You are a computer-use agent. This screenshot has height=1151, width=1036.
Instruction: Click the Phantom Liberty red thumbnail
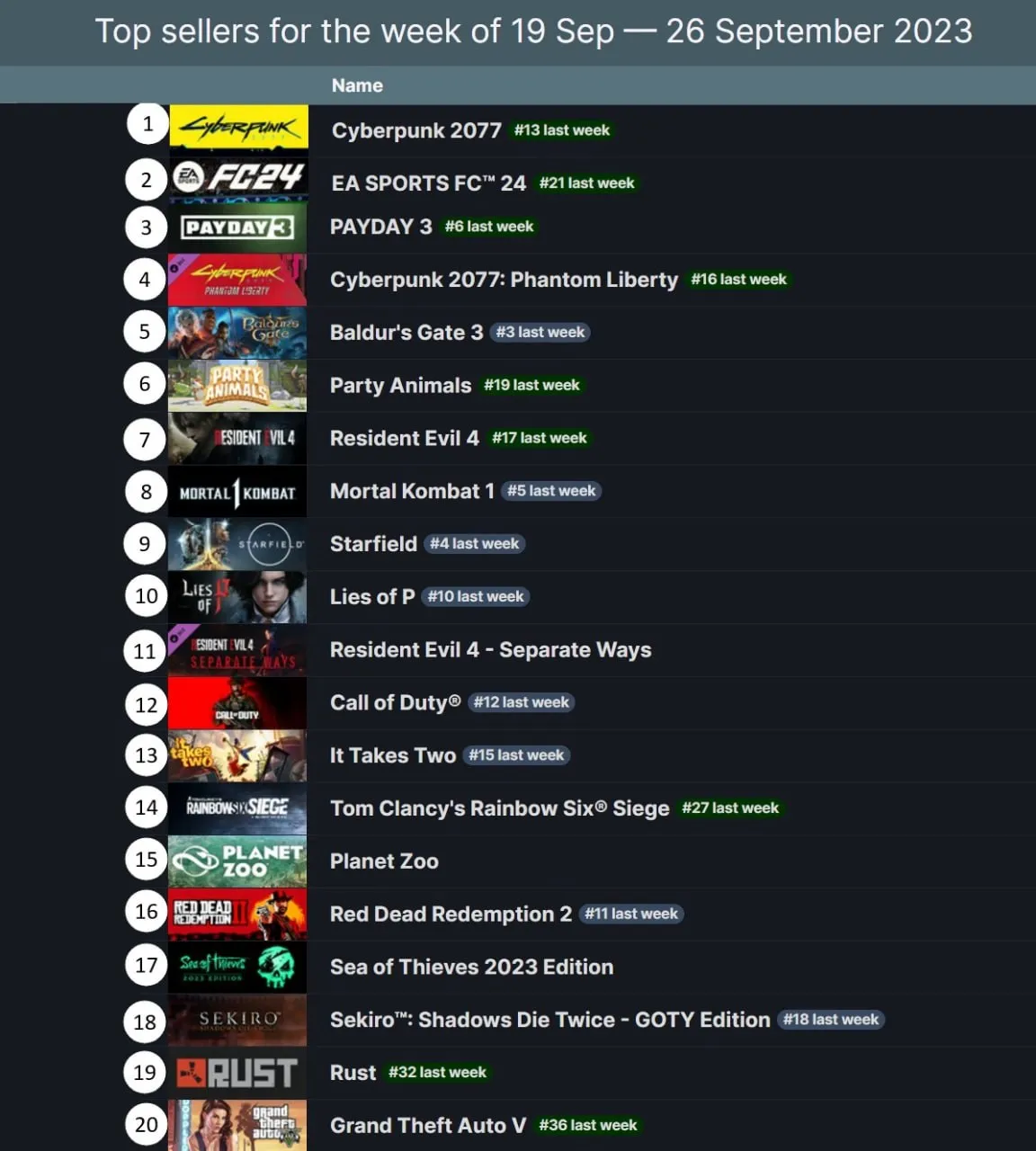[237, 280]
